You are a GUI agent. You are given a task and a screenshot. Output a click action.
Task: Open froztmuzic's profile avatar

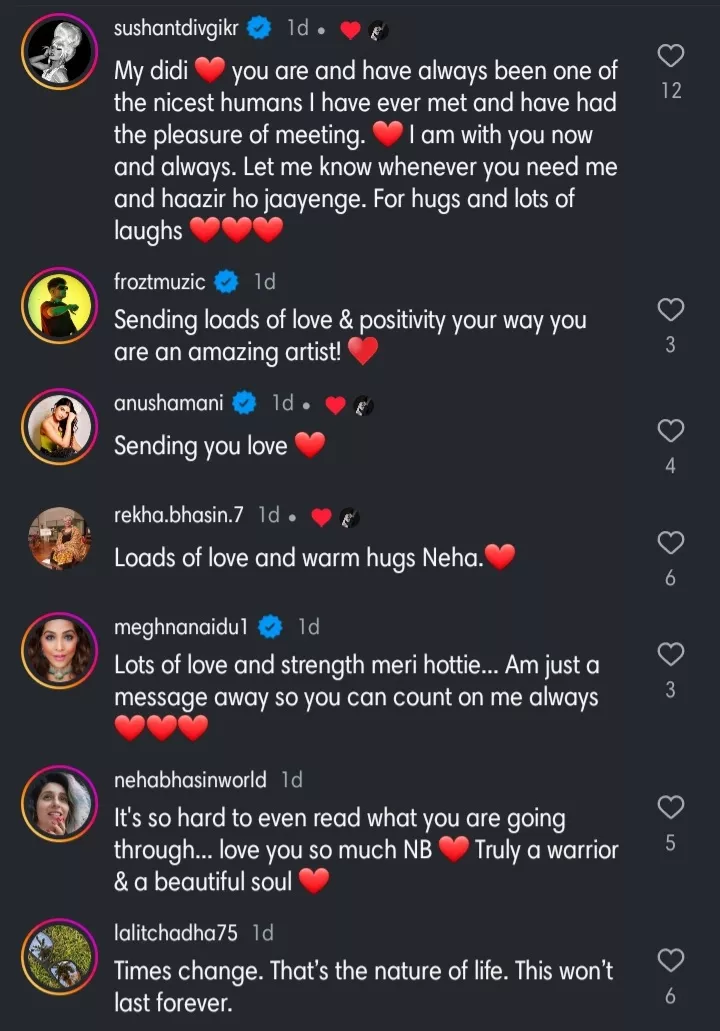click(x=59, y=306)
